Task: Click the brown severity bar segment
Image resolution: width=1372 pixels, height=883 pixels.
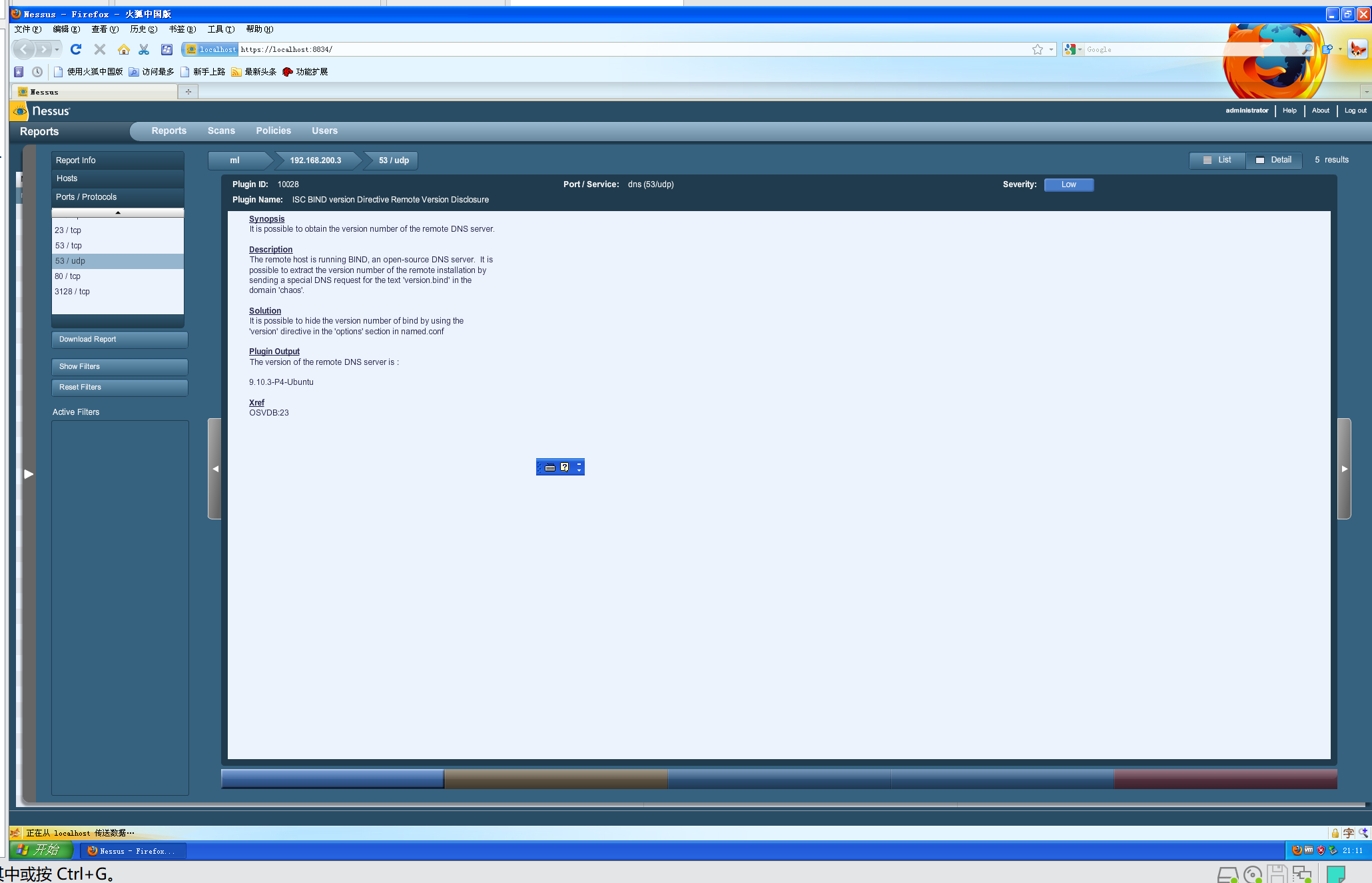Action: click(556, 779)
